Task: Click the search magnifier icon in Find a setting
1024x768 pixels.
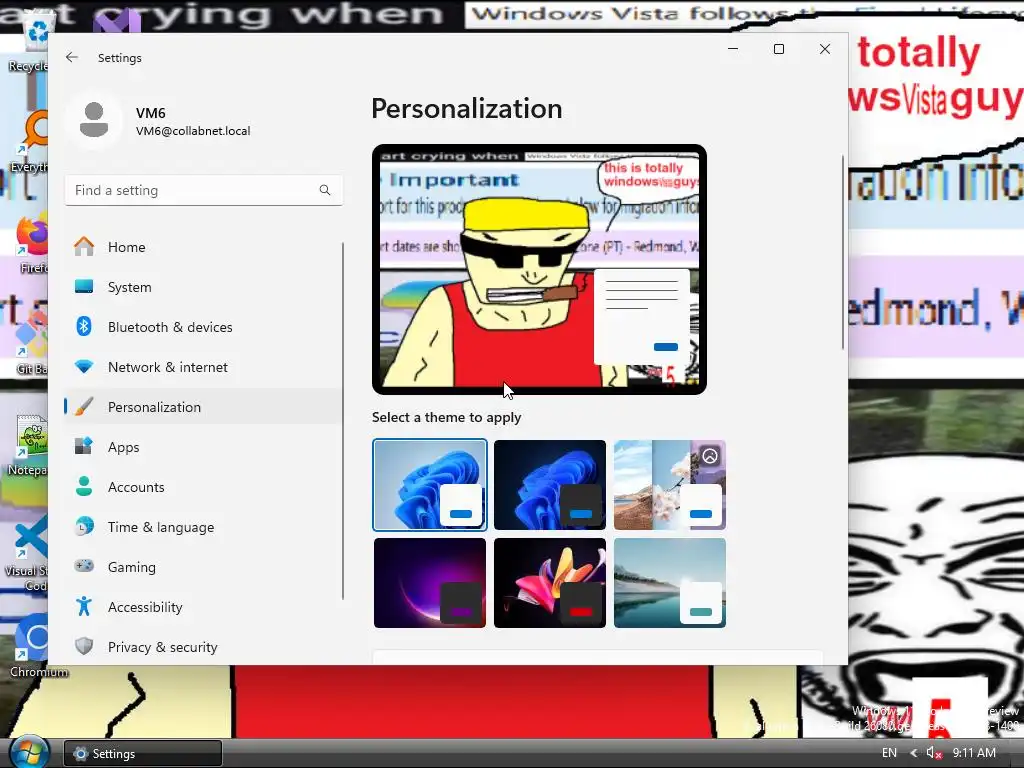Action: [325, 190]
